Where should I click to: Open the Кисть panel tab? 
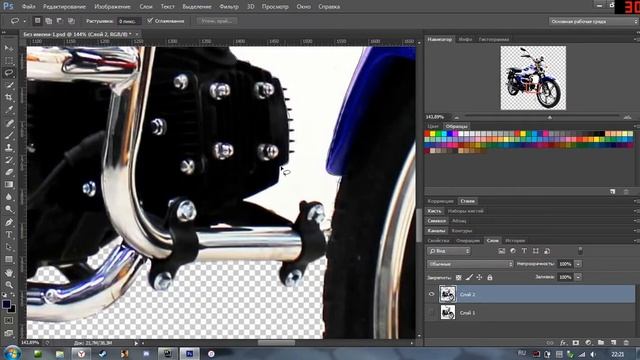(x=434, y=211)
